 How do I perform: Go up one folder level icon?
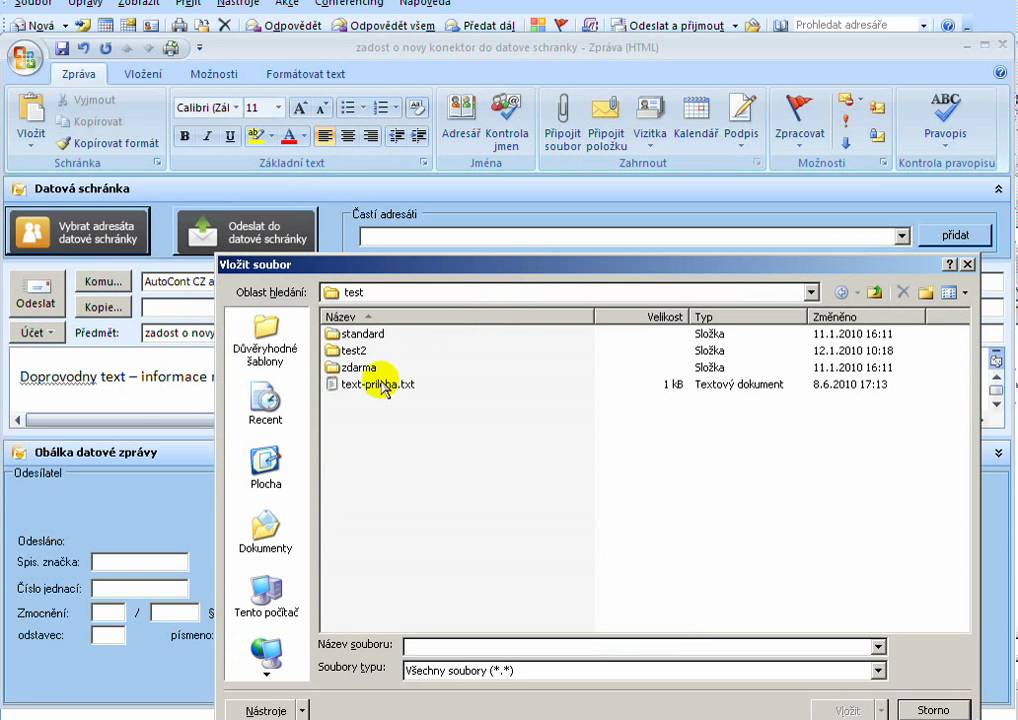[x=875, y=293]
